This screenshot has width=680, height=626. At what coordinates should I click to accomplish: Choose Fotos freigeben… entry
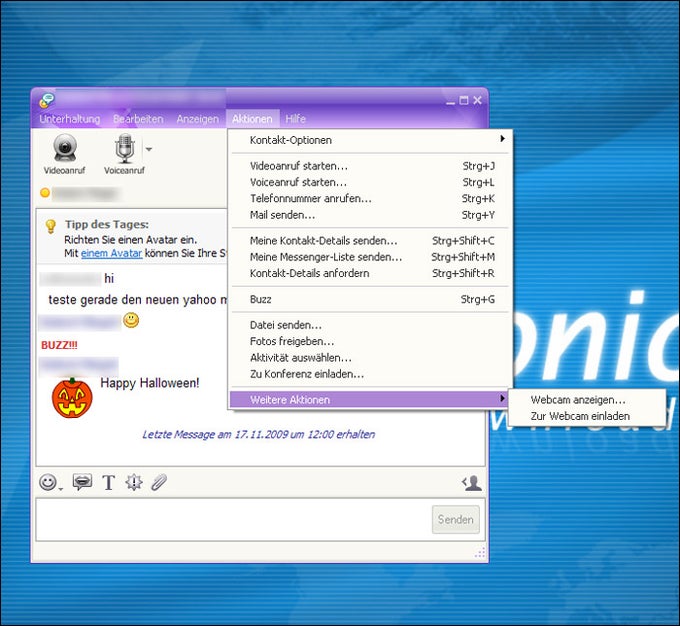coord(370,341)
